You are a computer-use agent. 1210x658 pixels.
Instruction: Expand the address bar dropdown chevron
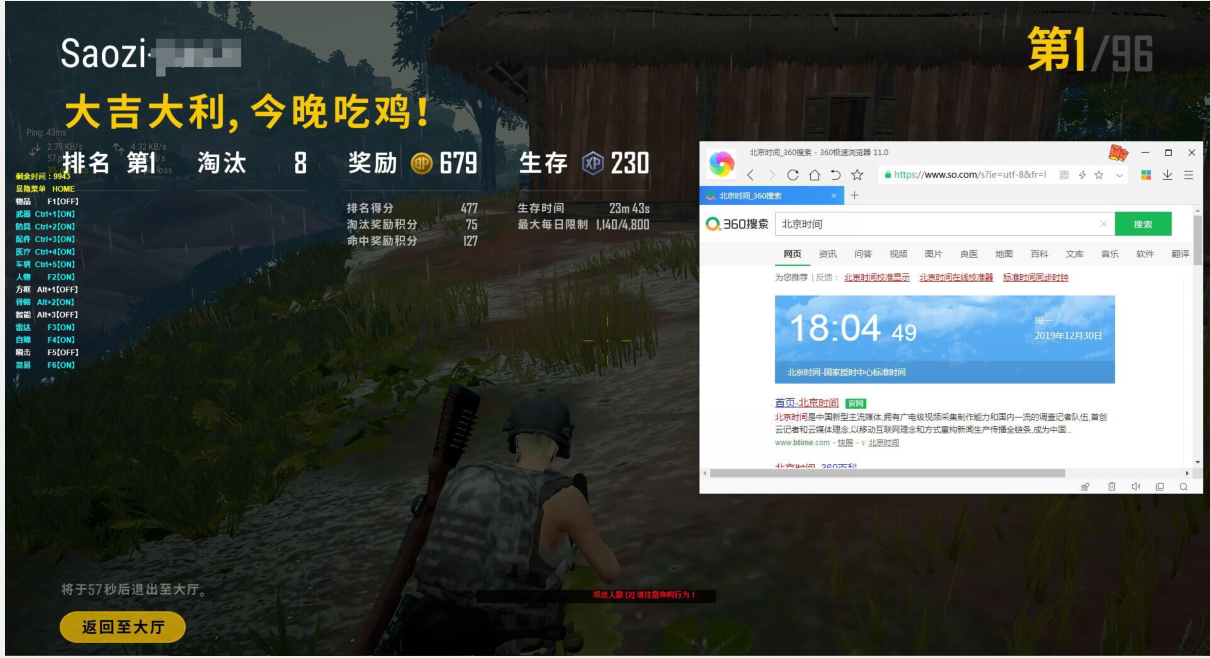pyautogui.click(x=1119, y=175)
